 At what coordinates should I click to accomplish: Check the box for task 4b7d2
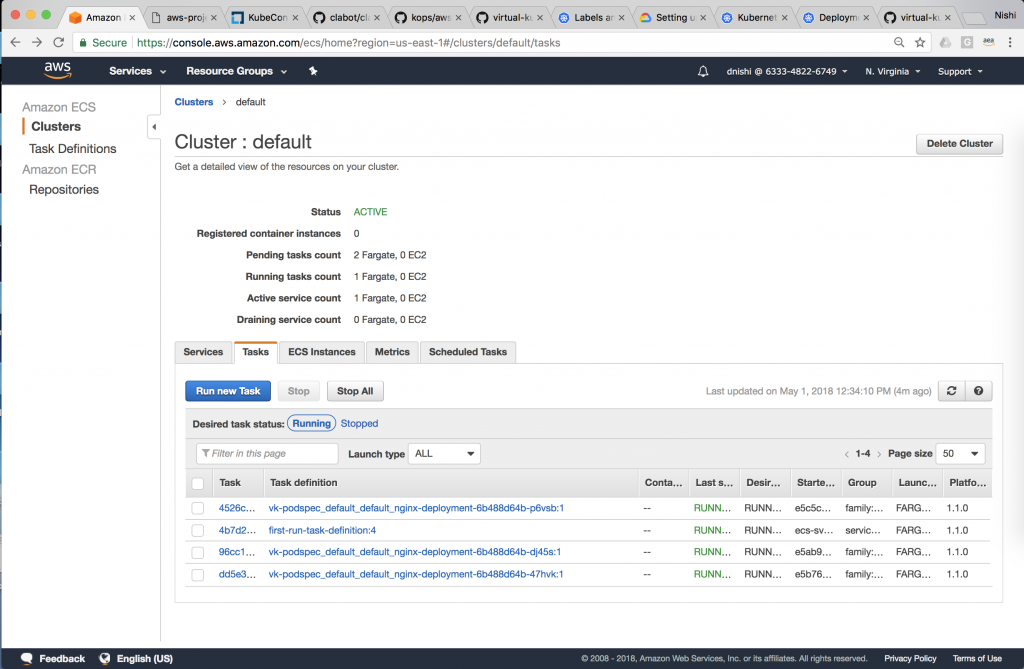point(198,530)
